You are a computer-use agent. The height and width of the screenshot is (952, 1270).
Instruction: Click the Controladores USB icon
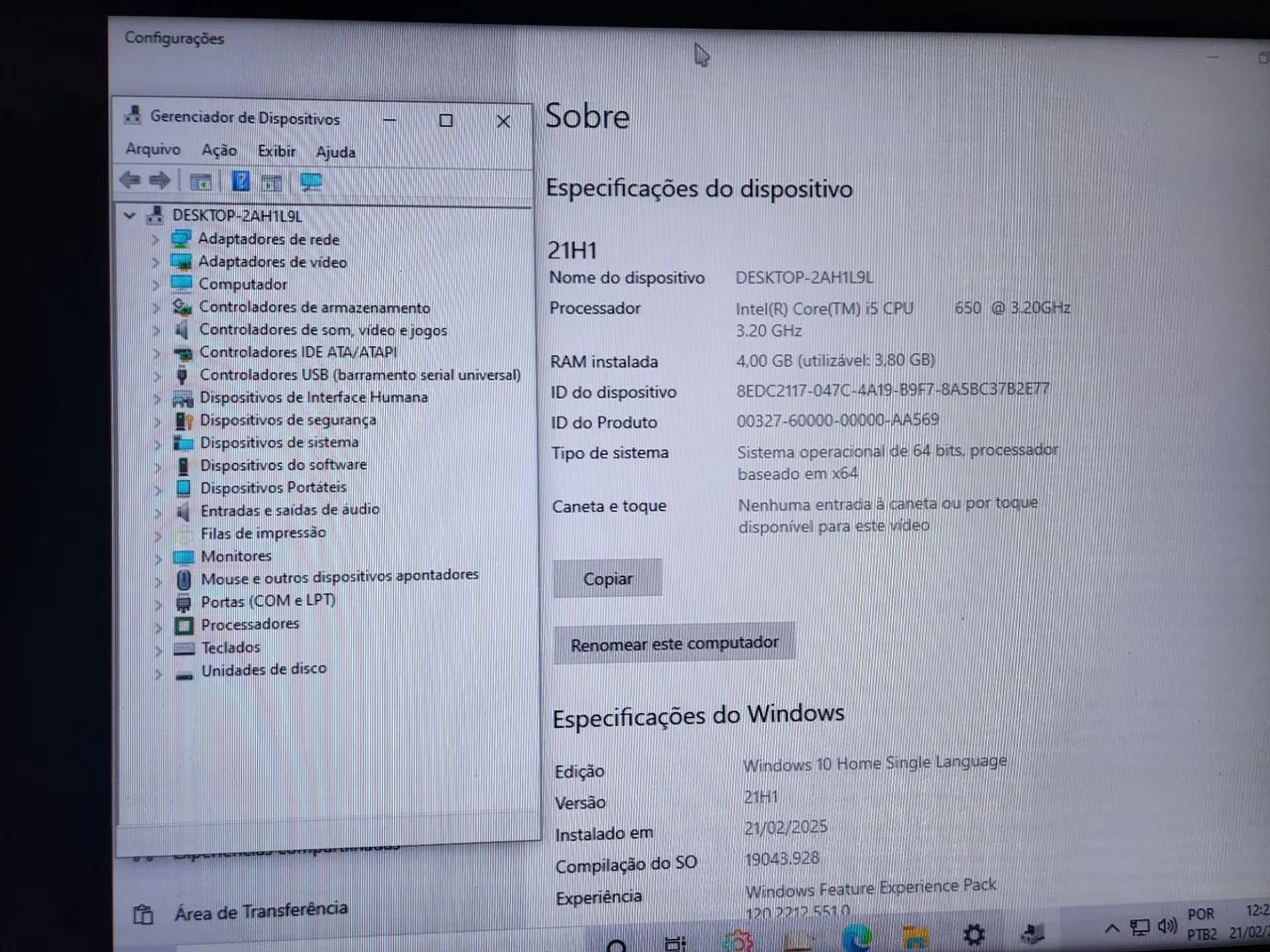182,375
